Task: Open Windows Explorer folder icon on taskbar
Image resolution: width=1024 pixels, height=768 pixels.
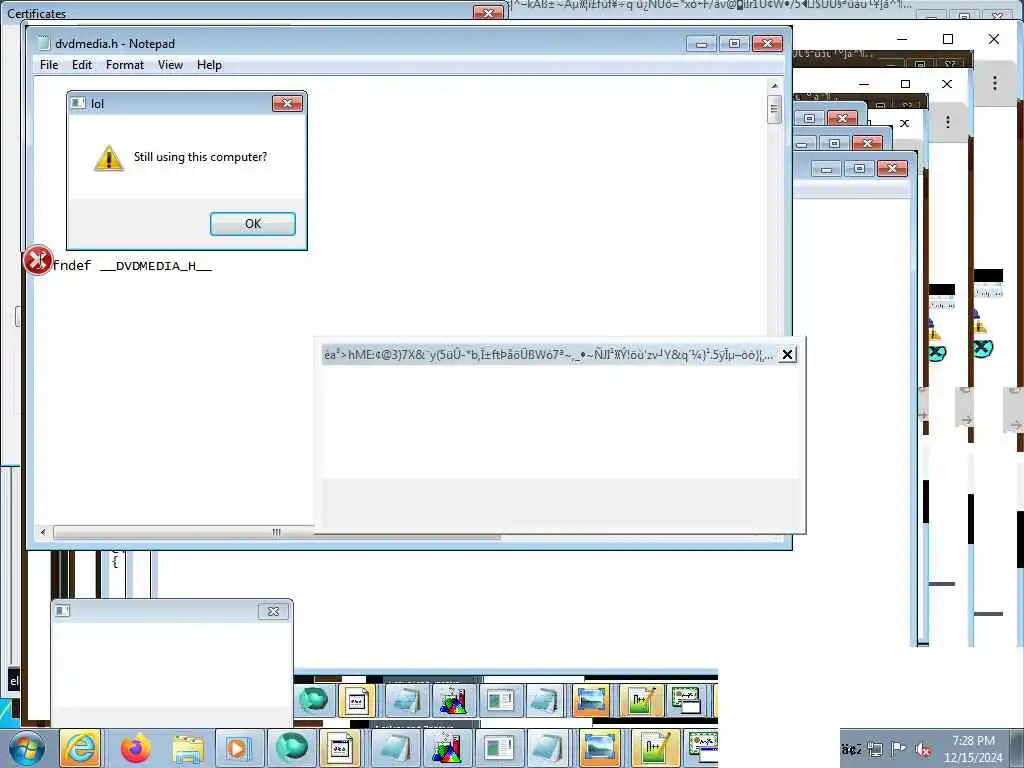Action: point(187,748)
